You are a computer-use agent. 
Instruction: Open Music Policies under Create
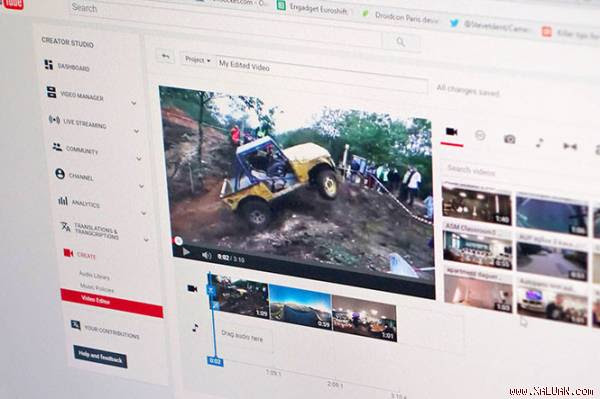pyautogui.click(x=97, y=287)
